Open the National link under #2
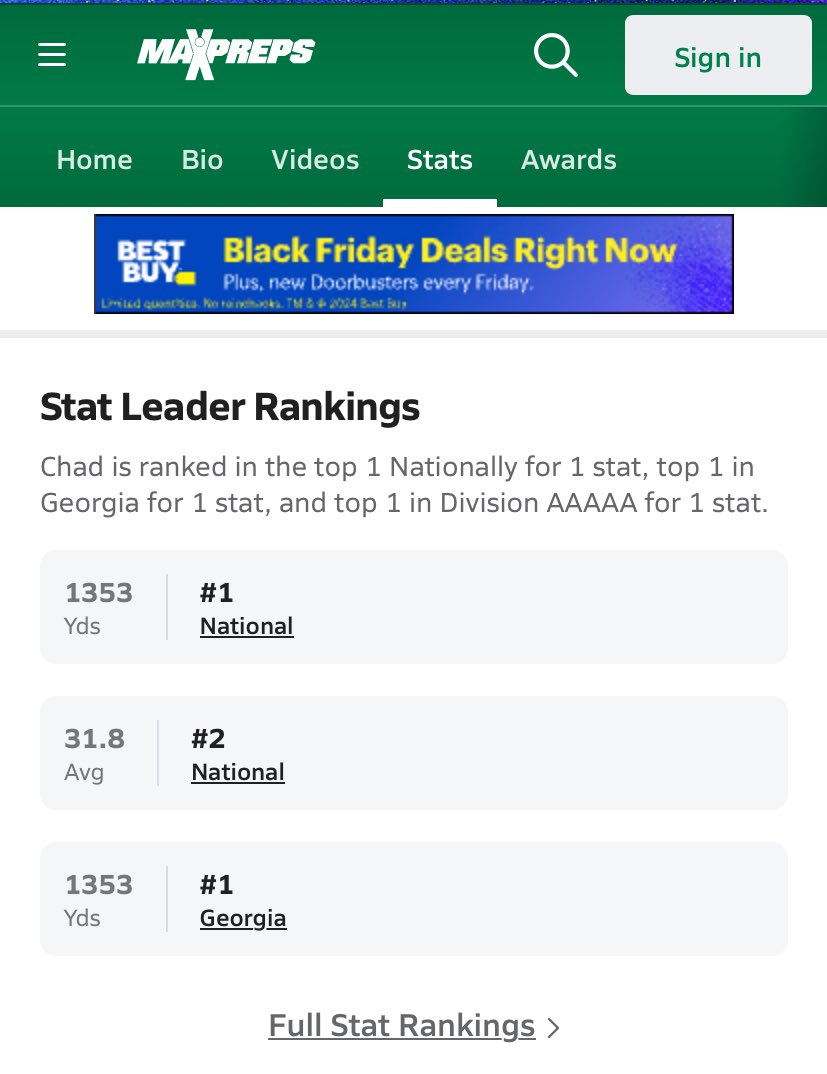 coord(238,772)
